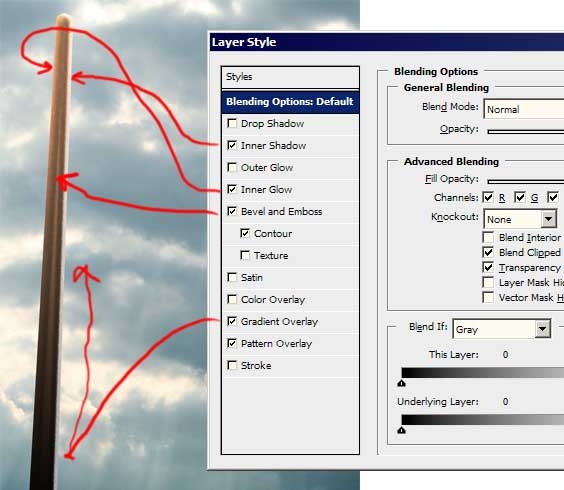564x490 pixels.
Task: Uncheck the Inner Shadow effect
Action: coord(232,146)
